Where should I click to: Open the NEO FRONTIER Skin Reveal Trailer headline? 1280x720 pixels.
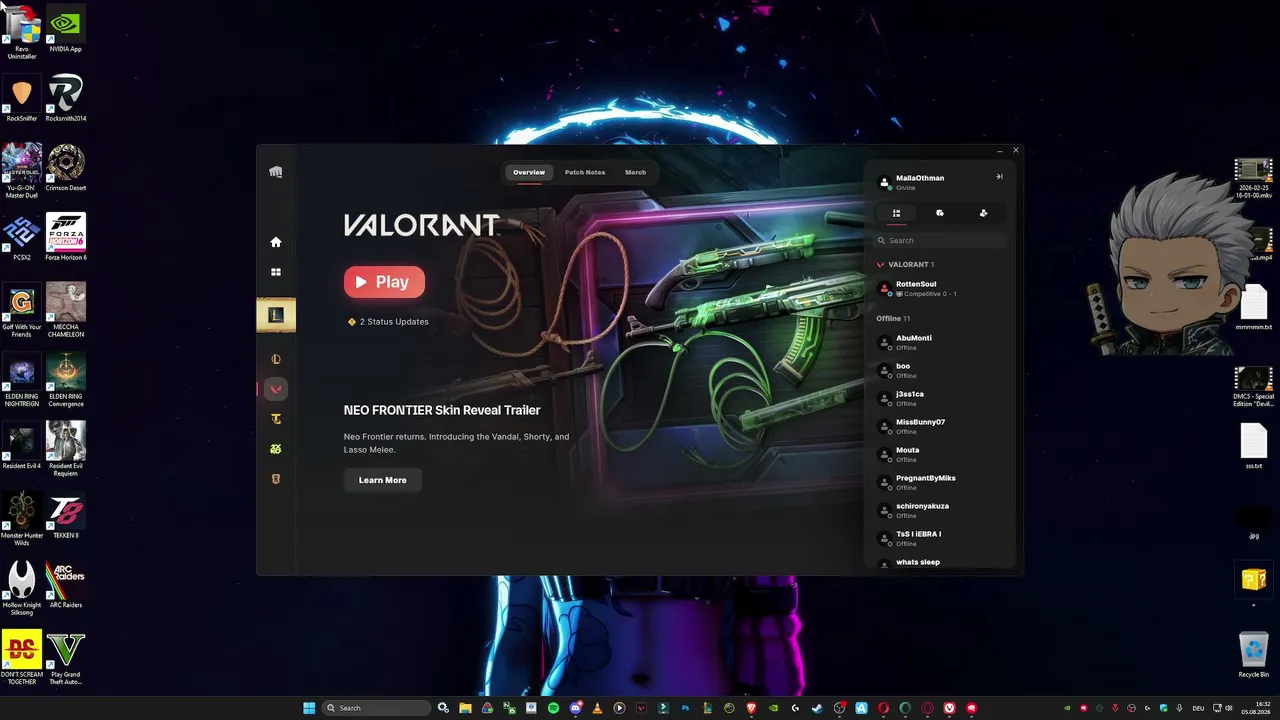pos(442,410)
